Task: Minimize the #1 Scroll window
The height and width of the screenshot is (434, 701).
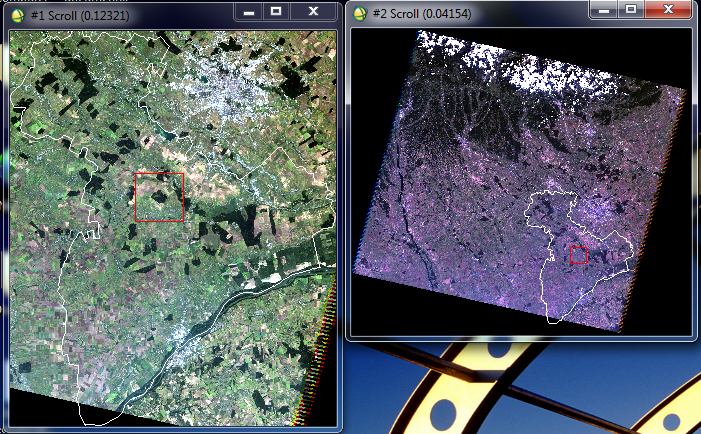Action: (249, 11)
